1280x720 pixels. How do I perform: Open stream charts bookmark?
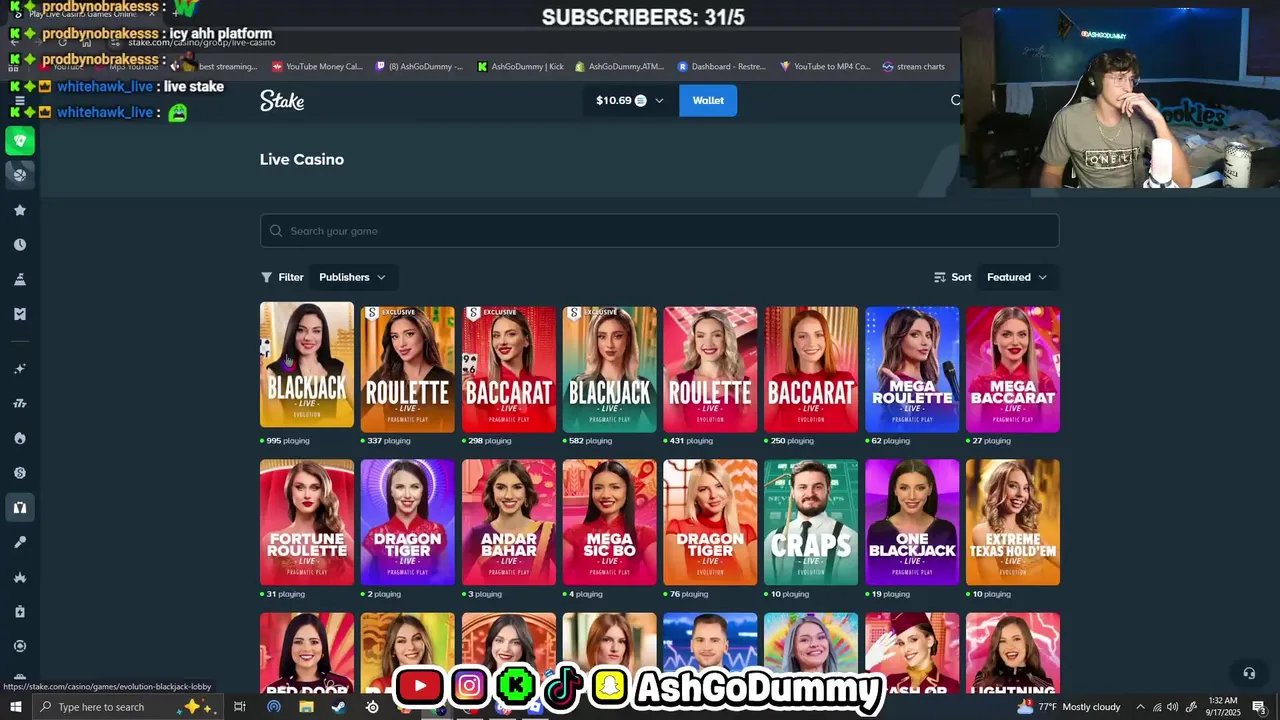[x=914, y=67]
